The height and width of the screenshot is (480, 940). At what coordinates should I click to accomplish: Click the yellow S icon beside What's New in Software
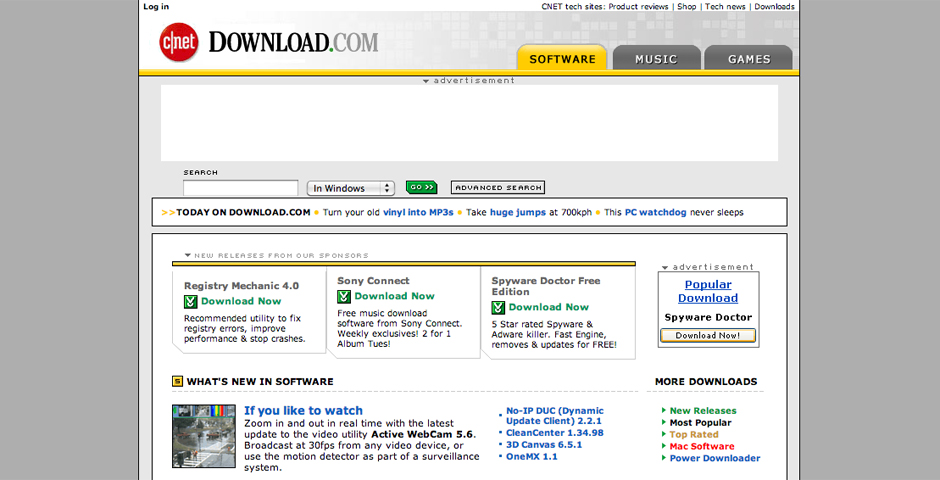pyautogui.click(x=177, y=381)
